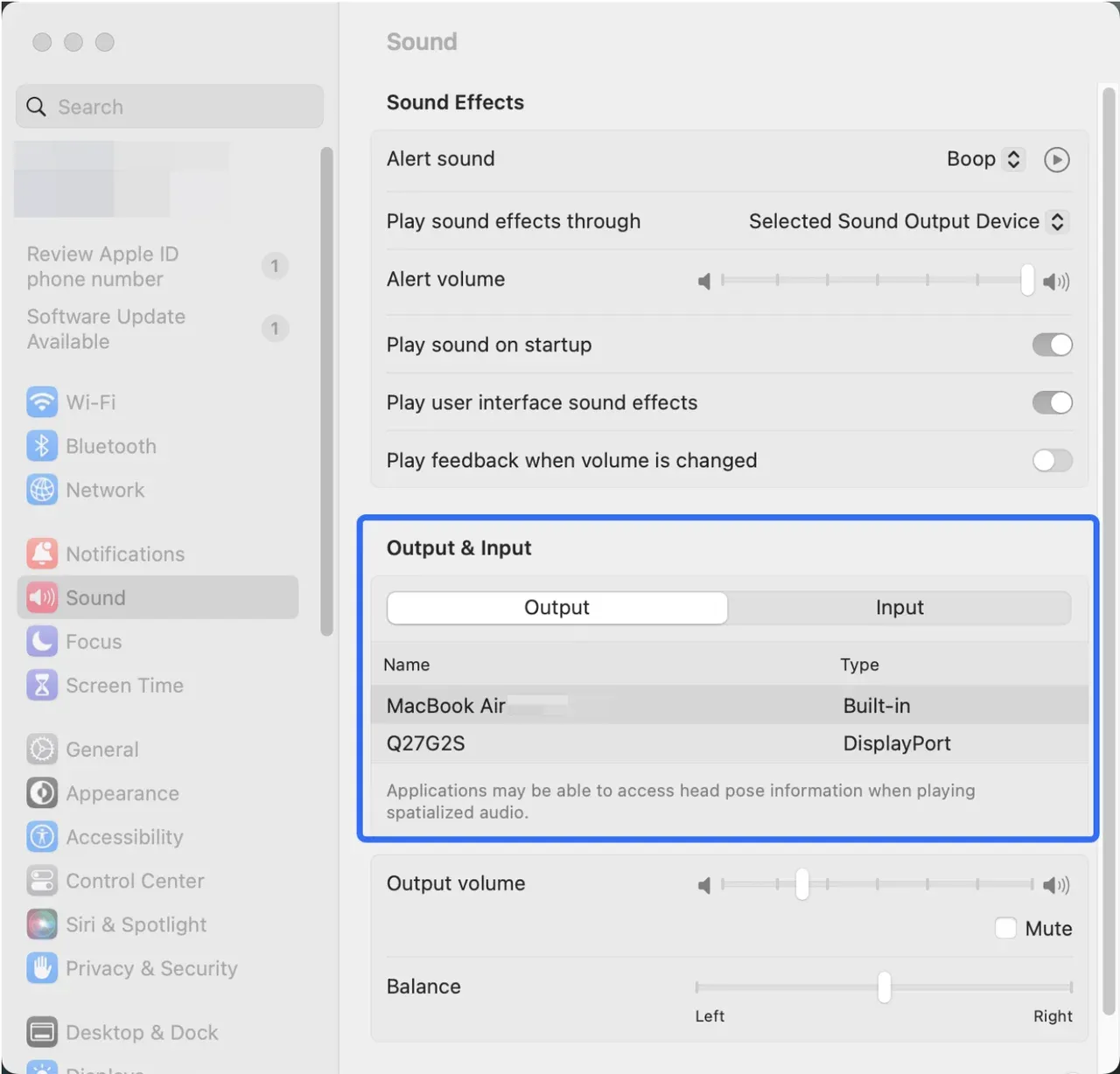Click the low volume icon beside Alert volume
1120x1074 pixels.
[704, 281]
